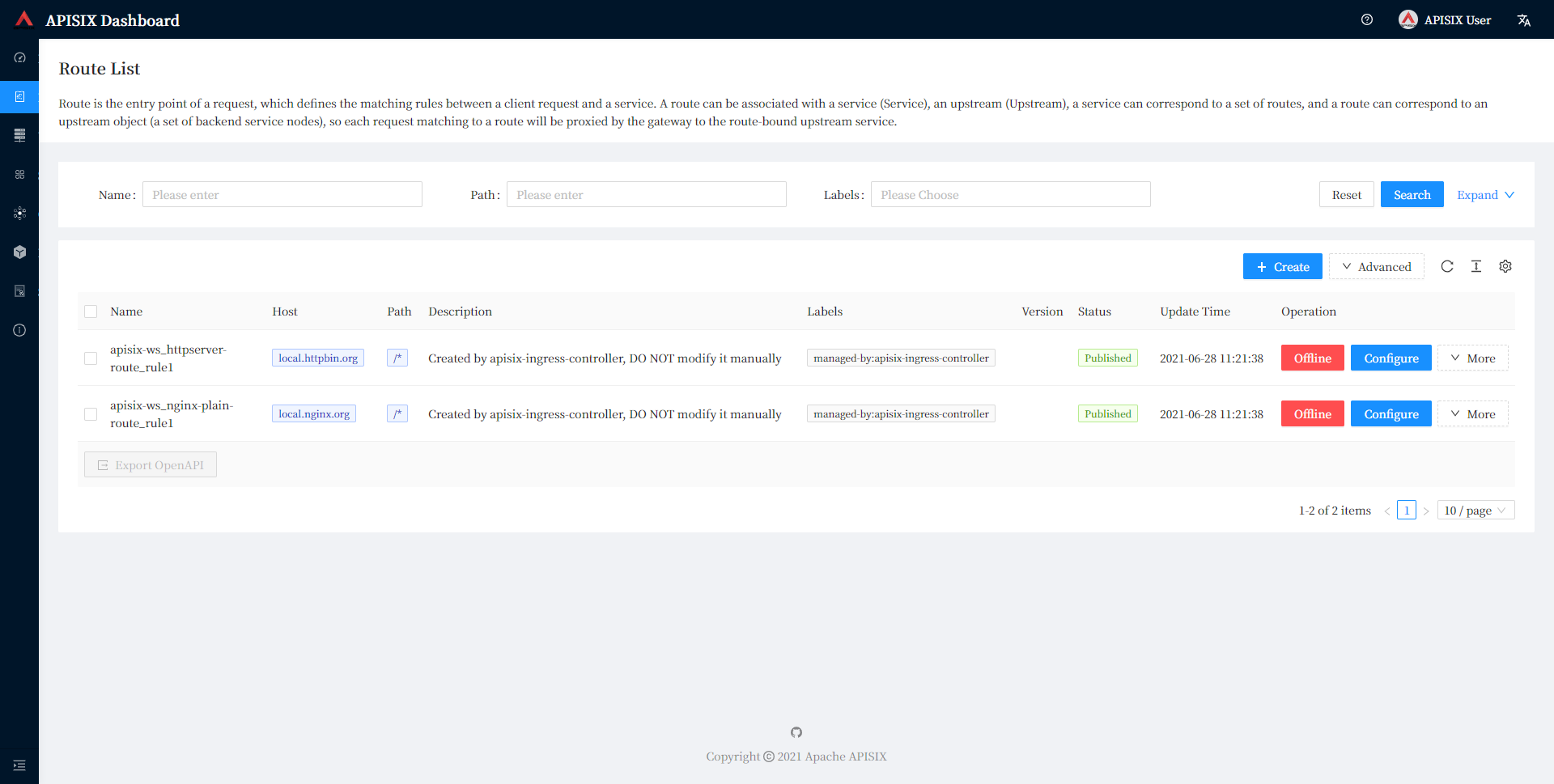The width and height of the screenshot is (1554, 784).
Task: Click the apisix-ws_nginx-plain-route_rule1 route name
Action: [x=172, y=414]
